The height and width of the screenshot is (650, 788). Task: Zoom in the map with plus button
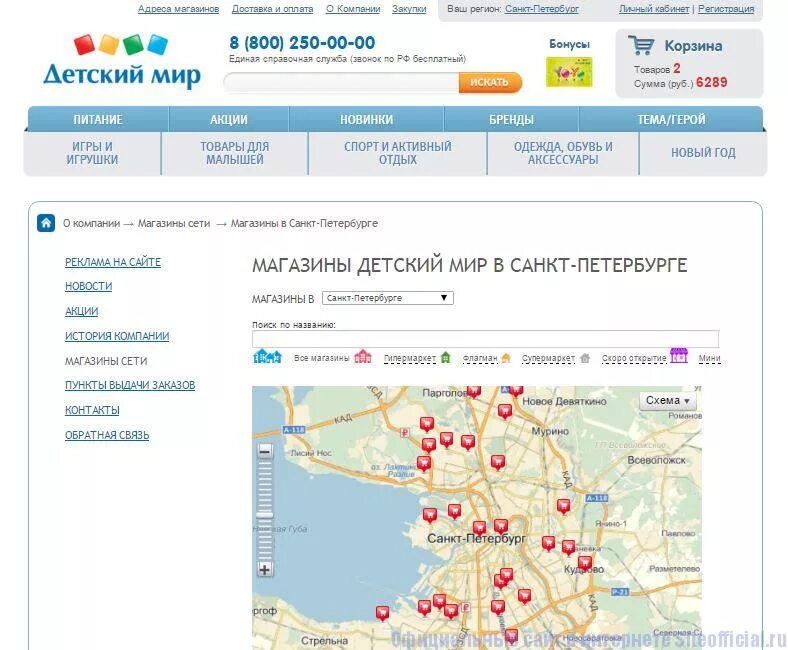point(265,570)
